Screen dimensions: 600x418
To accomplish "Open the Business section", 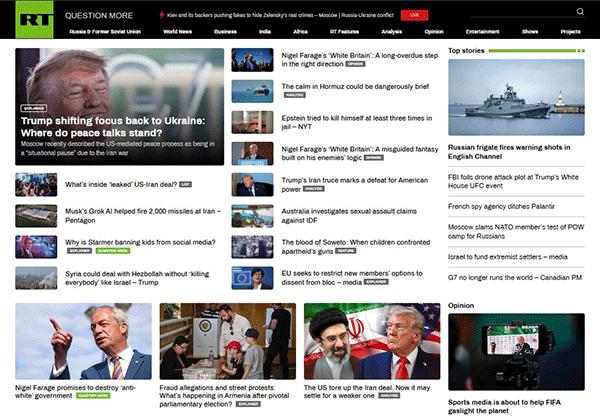I will click(225, 32).
